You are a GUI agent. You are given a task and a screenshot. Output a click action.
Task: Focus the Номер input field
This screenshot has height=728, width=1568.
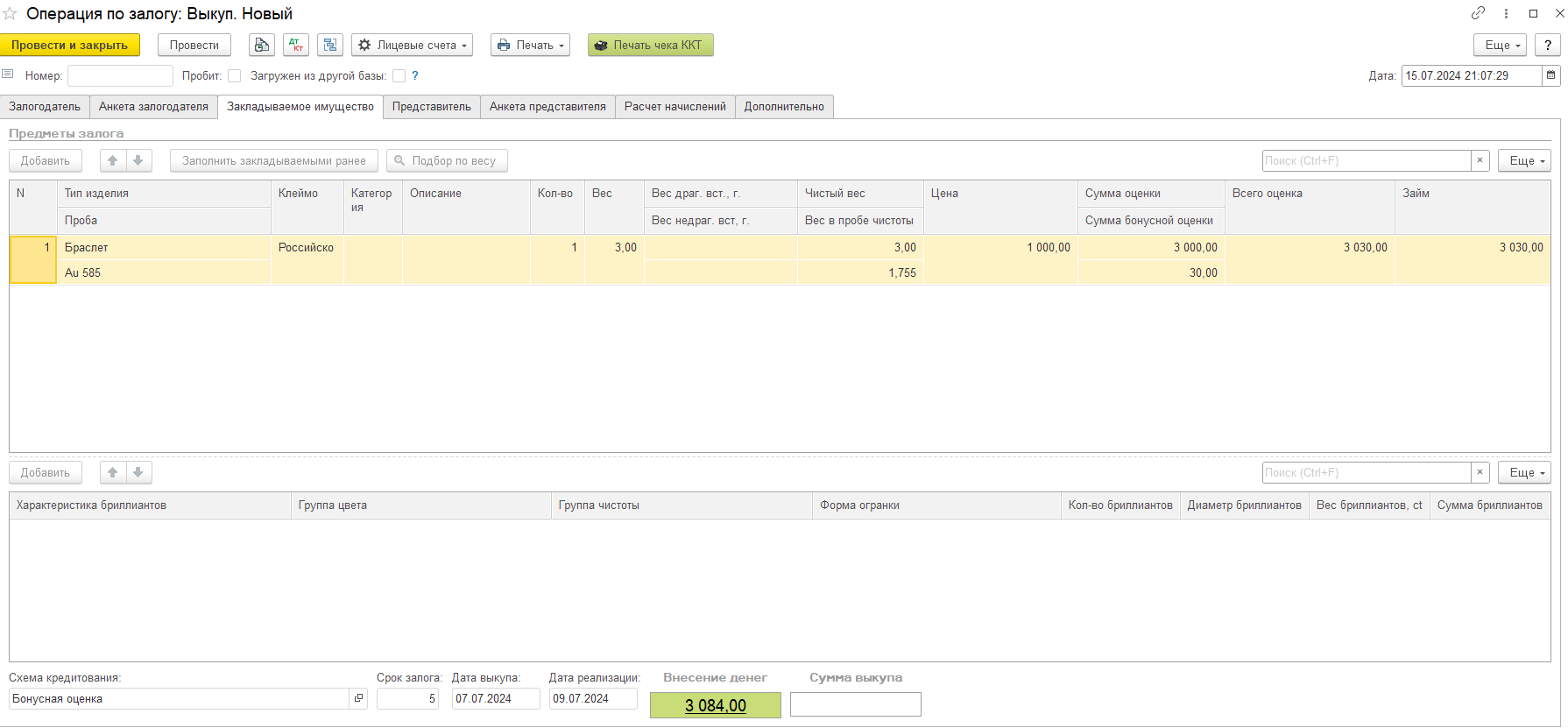pos(120,75)
